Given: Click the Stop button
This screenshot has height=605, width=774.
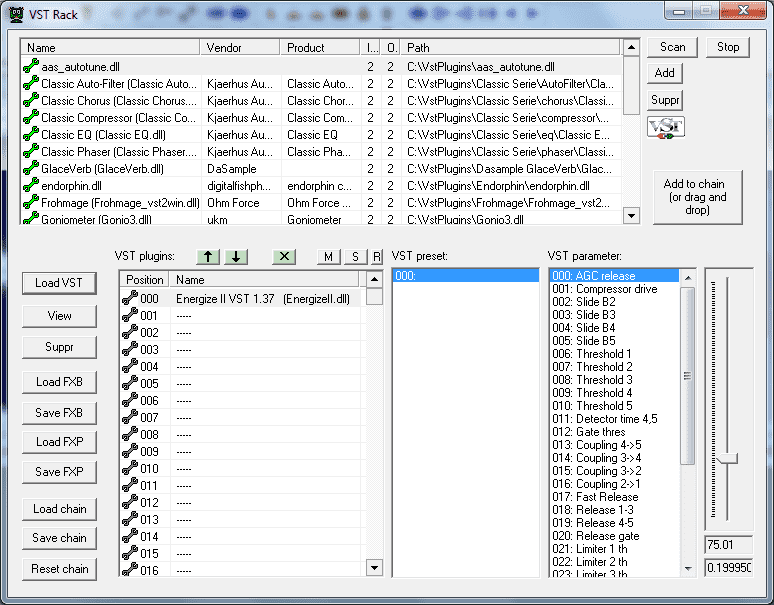Looking at the screenshot, I should 728,47.
